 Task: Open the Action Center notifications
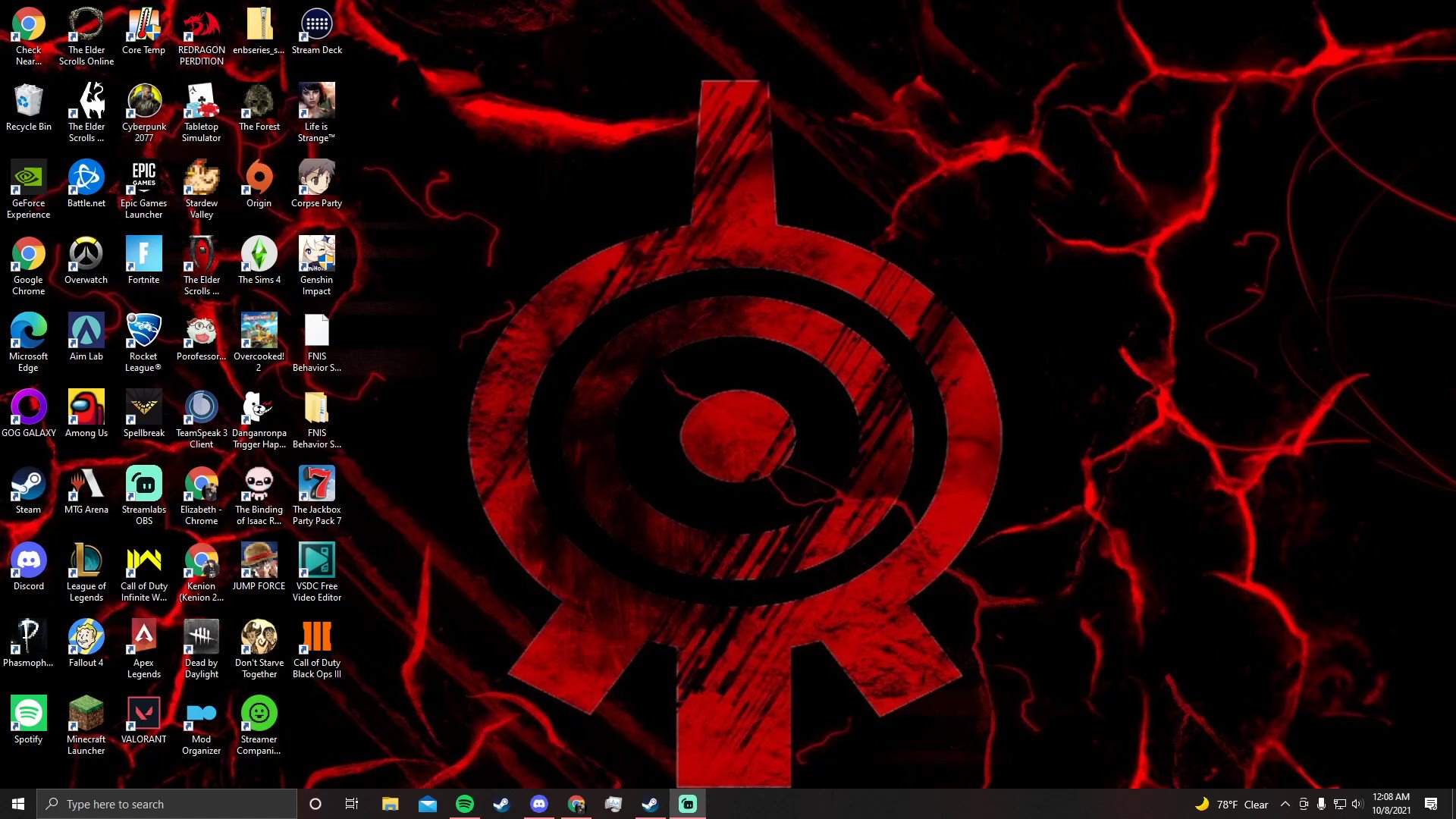point(1431,804)
